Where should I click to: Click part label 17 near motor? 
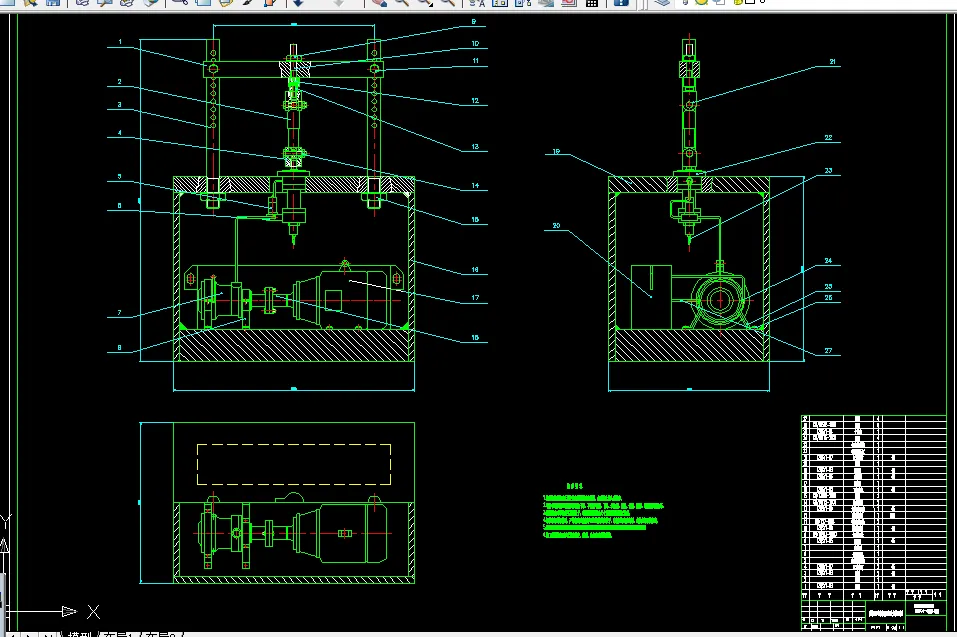(475, 298)
